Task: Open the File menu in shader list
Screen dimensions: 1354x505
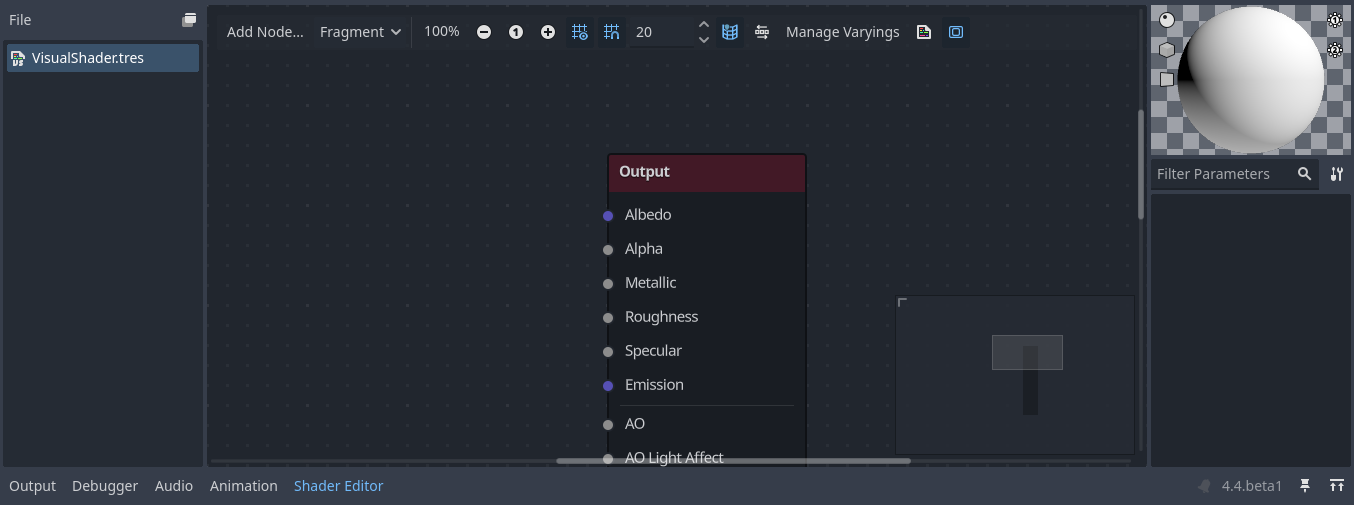Action: [20, 20]
